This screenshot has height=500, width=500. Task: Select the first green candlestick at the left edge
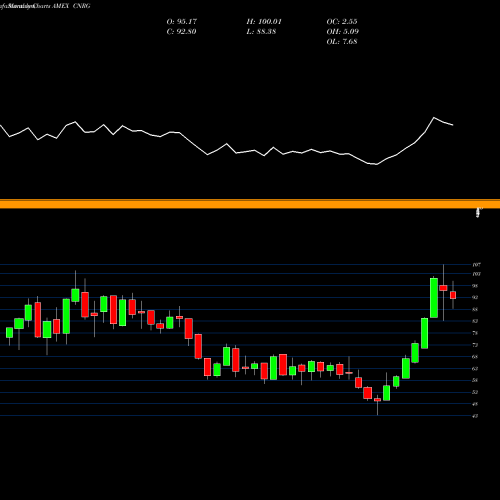(x=9, y=333)
